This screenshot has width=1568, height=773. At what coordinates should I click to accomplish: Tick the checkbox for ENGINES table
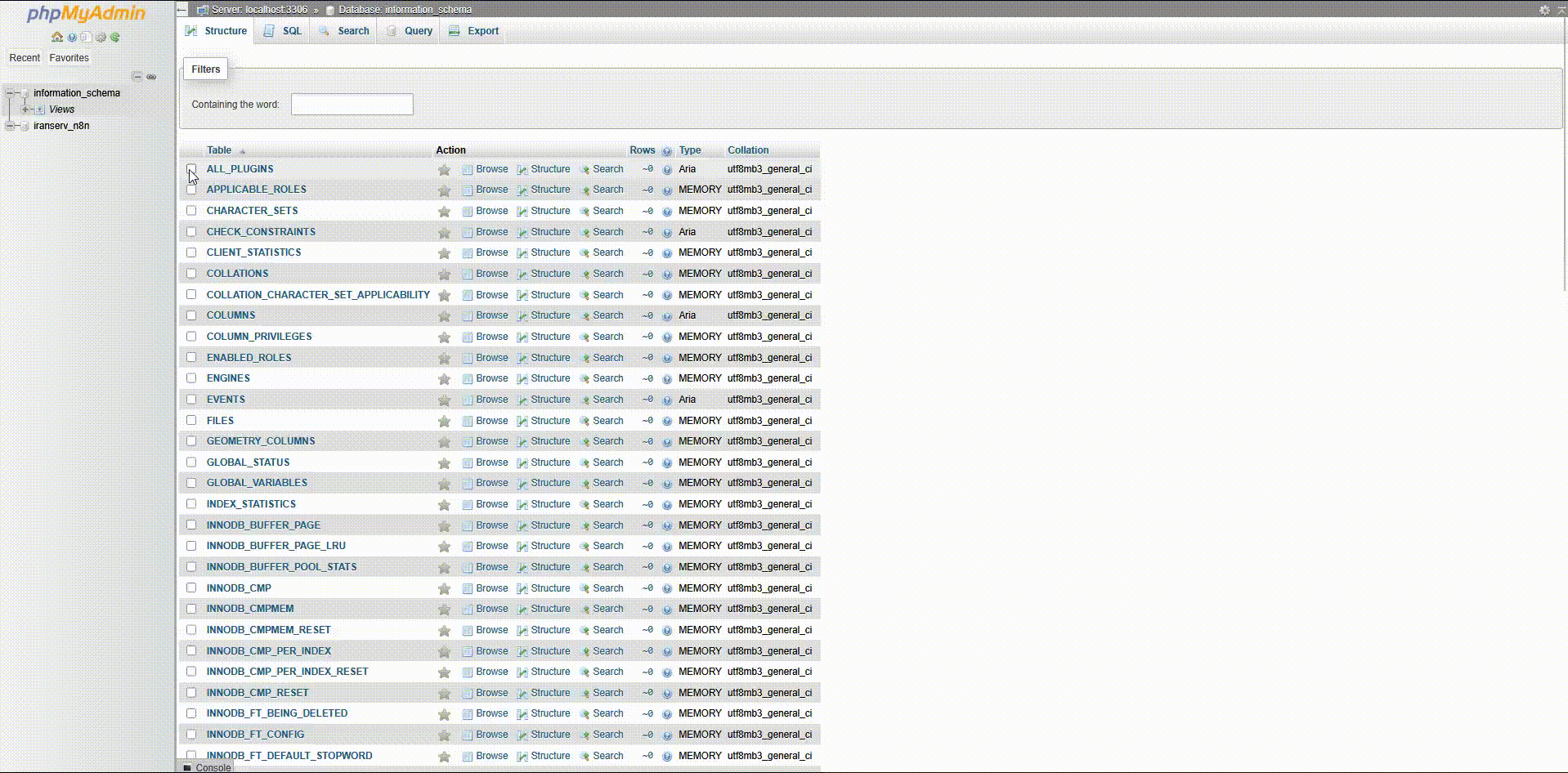point(191,378)
